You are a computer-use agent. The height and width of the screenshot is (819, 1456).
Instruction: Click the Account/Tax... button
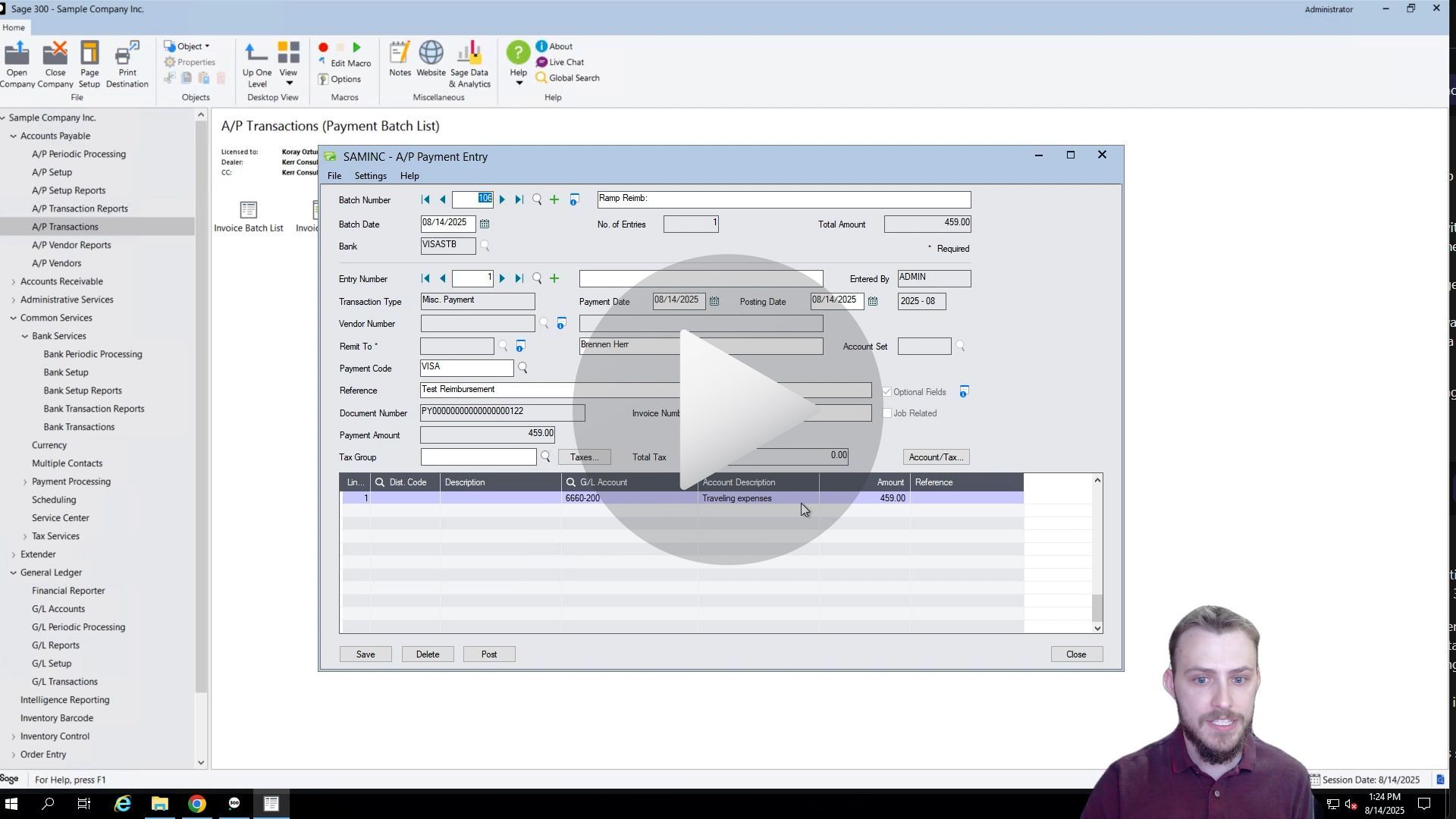[x=936, y=458]
